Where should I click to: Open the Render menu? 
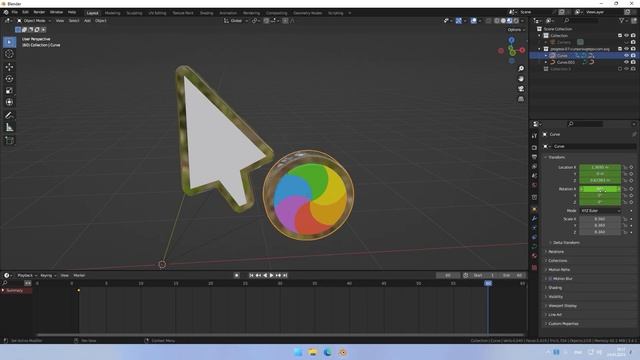coord(39,13)
